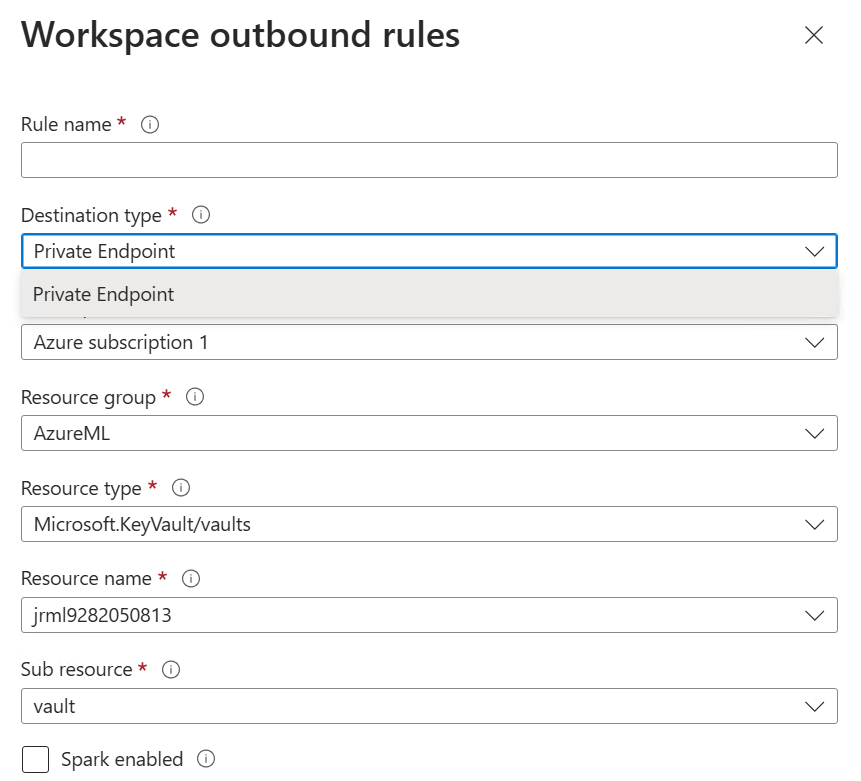The height and width of the screenshot is (781, 861).
Task: Click the Resource type info icon
Action: click(x=181, y=488)
